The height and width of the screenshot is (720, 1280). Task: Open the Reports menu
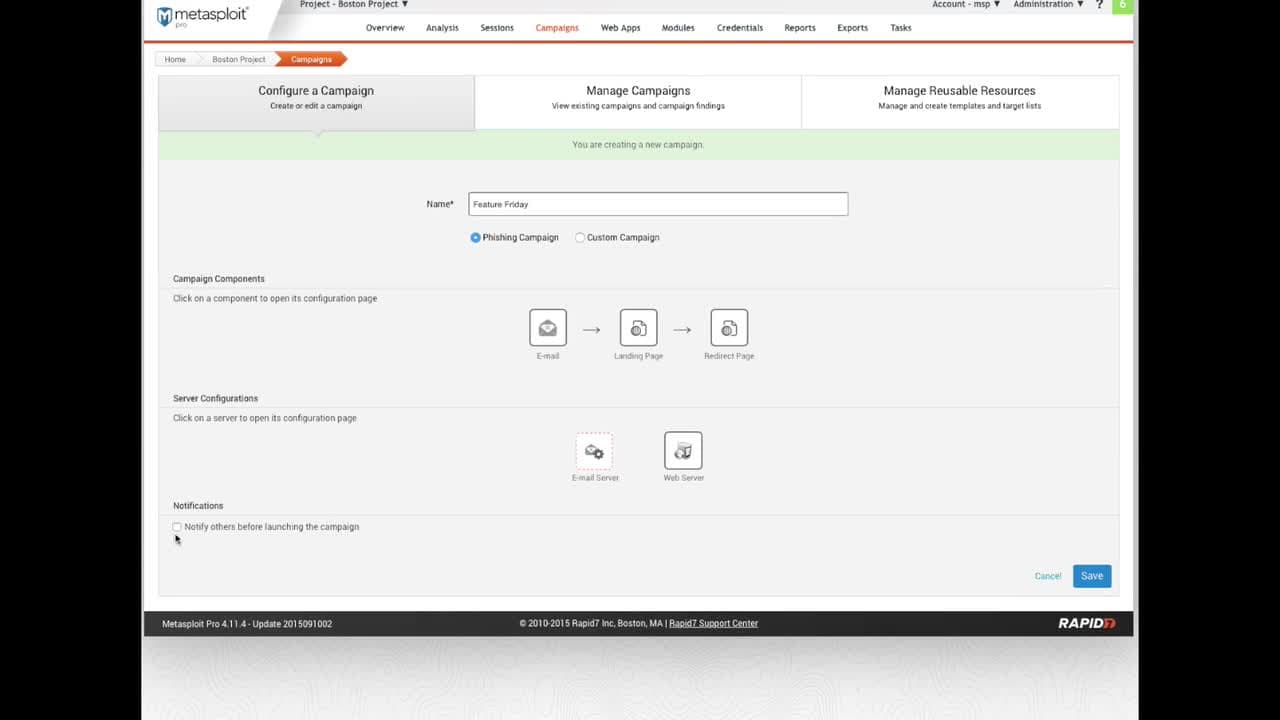(x=800, y=28)
